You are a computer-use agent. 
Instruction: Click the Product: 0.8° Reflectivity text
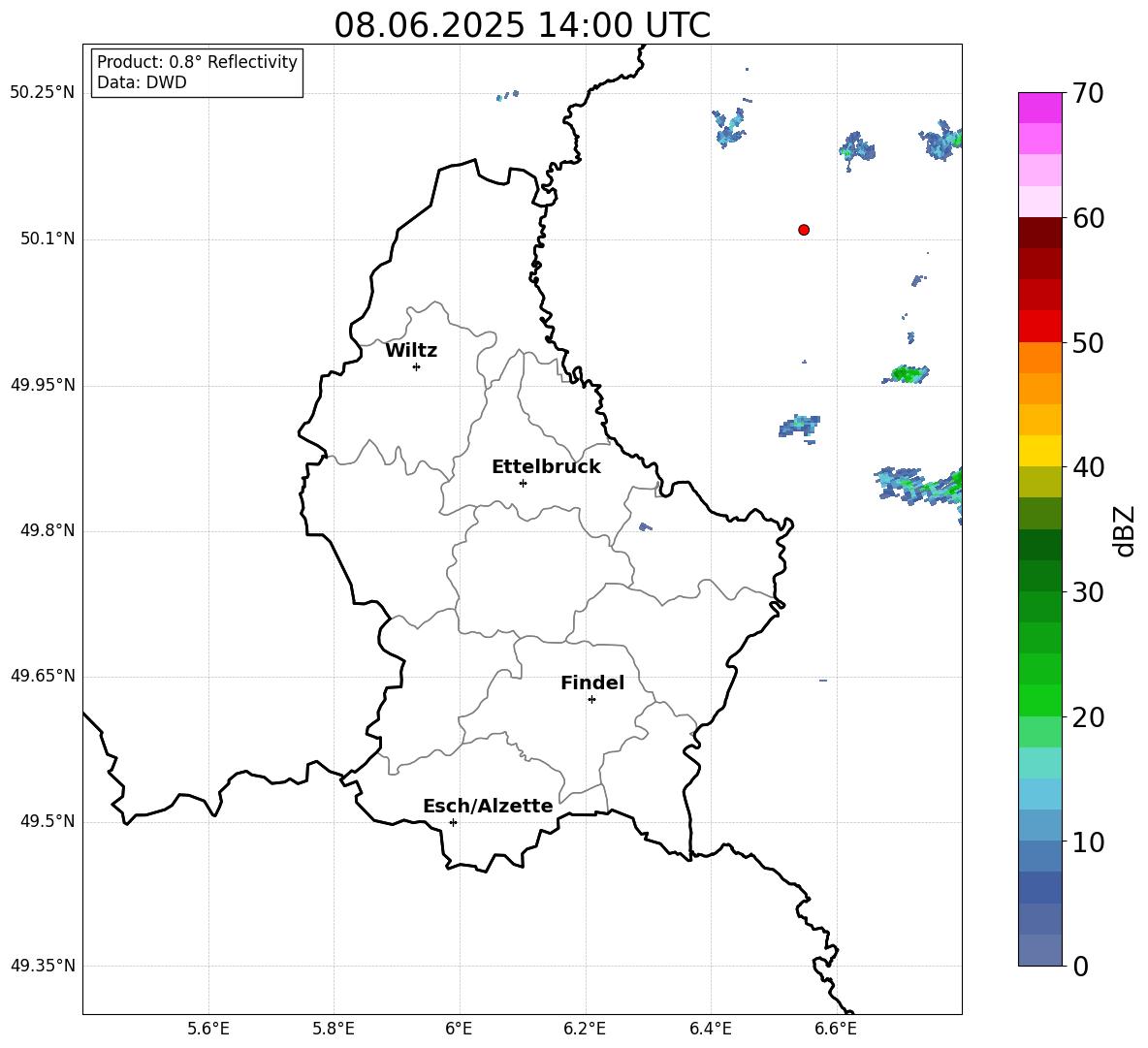tap(197, 61)
